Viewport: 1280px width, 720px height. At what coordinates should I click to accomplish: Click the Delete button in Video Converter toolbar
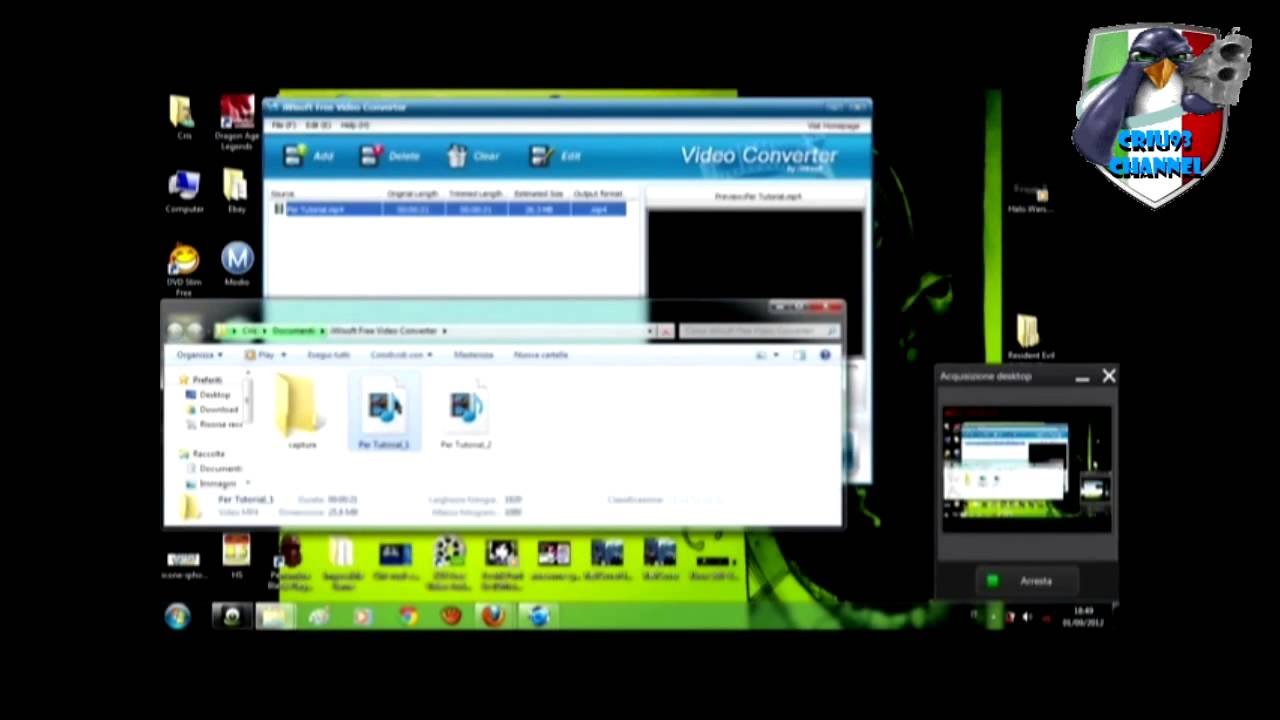point(390,156)
